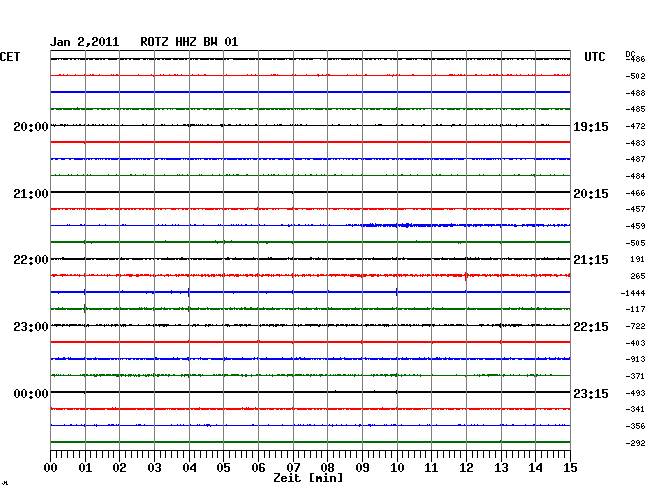Click the "UTC" header label
The height and width of the screenshot is (494, 650).
pyautogui.click(x=595, y=57)
